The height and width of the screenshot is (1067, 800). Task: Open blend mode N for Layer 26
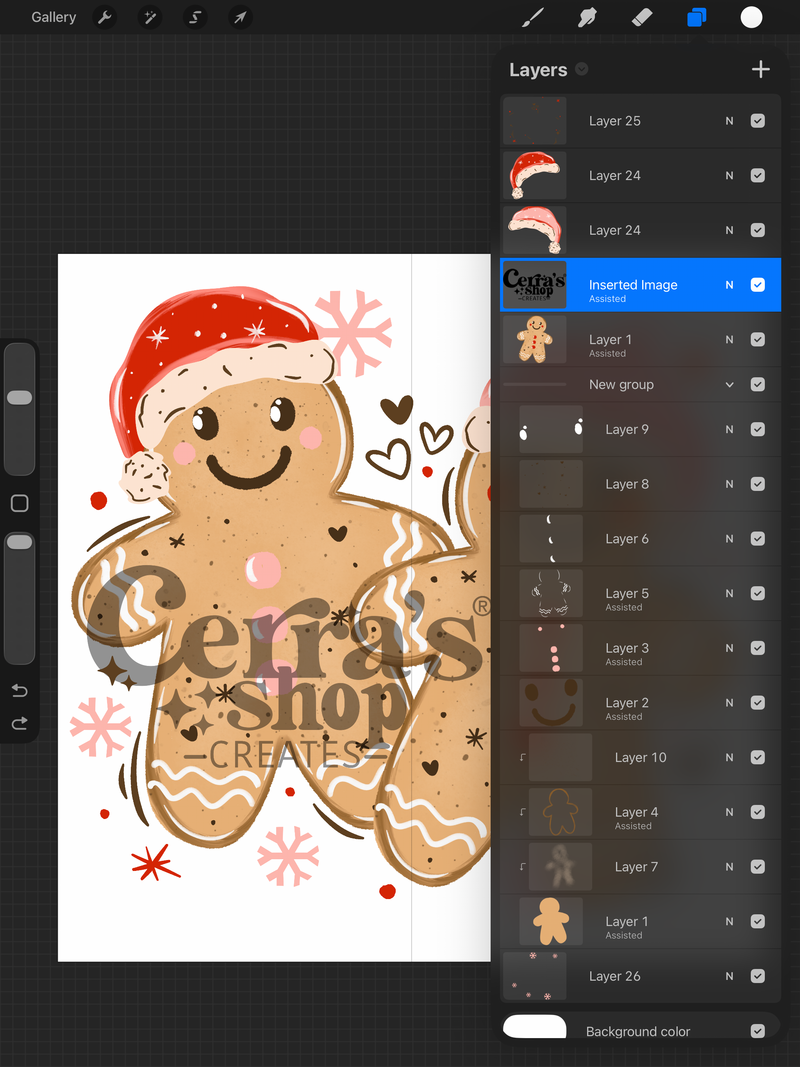[729, 976]
